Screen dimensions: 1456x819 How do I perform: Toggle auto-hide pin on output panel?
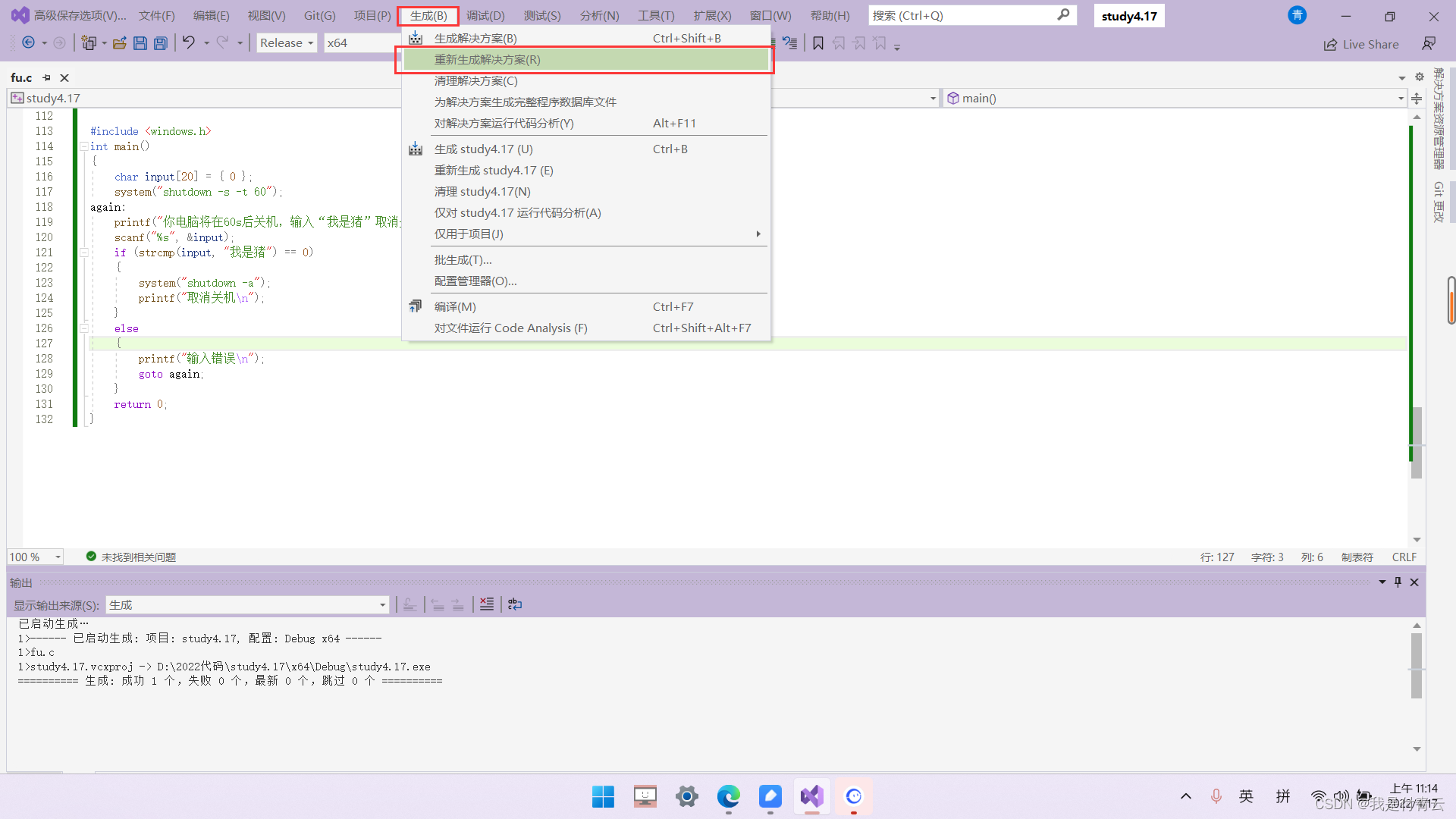coord(1398,582)
